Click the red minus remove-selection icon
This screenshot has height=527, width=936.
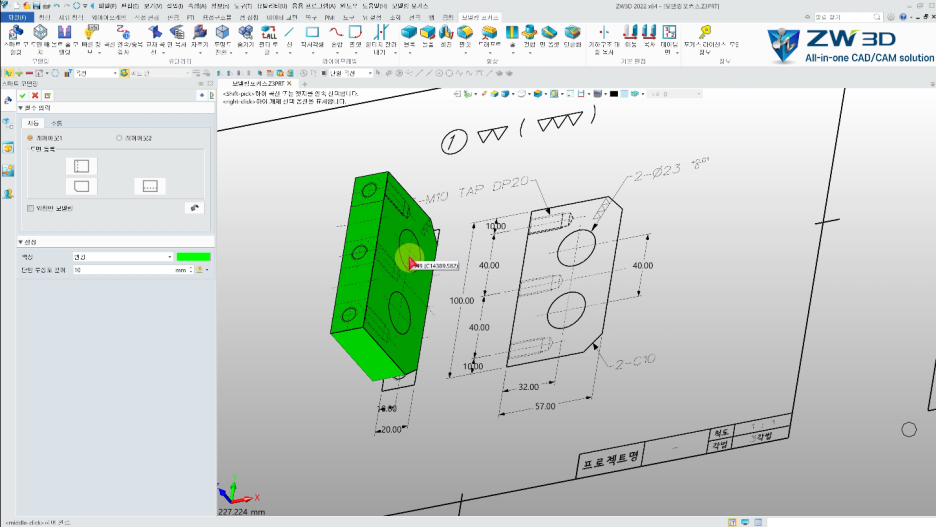point(29,73)
